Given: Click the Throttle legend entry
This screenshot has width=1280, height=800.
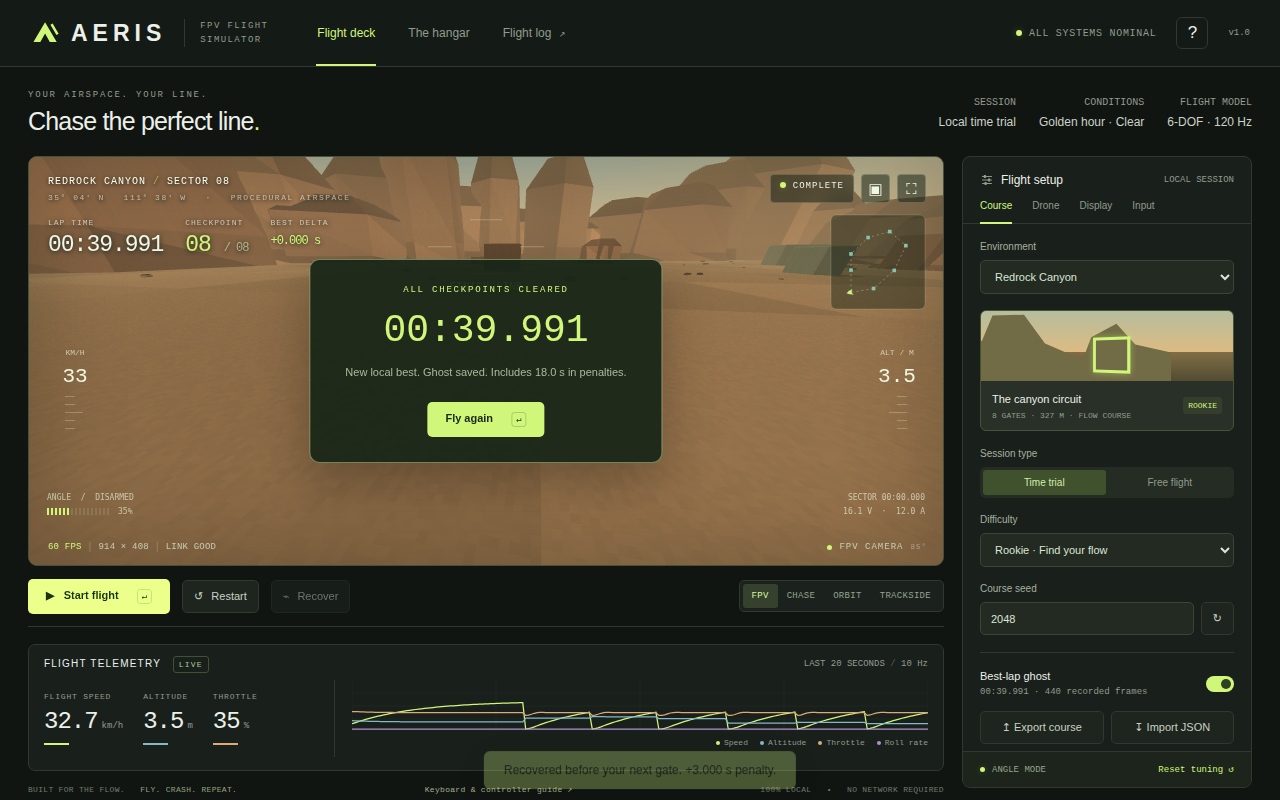Looking at the screenshot, I should tap(841, 743).
